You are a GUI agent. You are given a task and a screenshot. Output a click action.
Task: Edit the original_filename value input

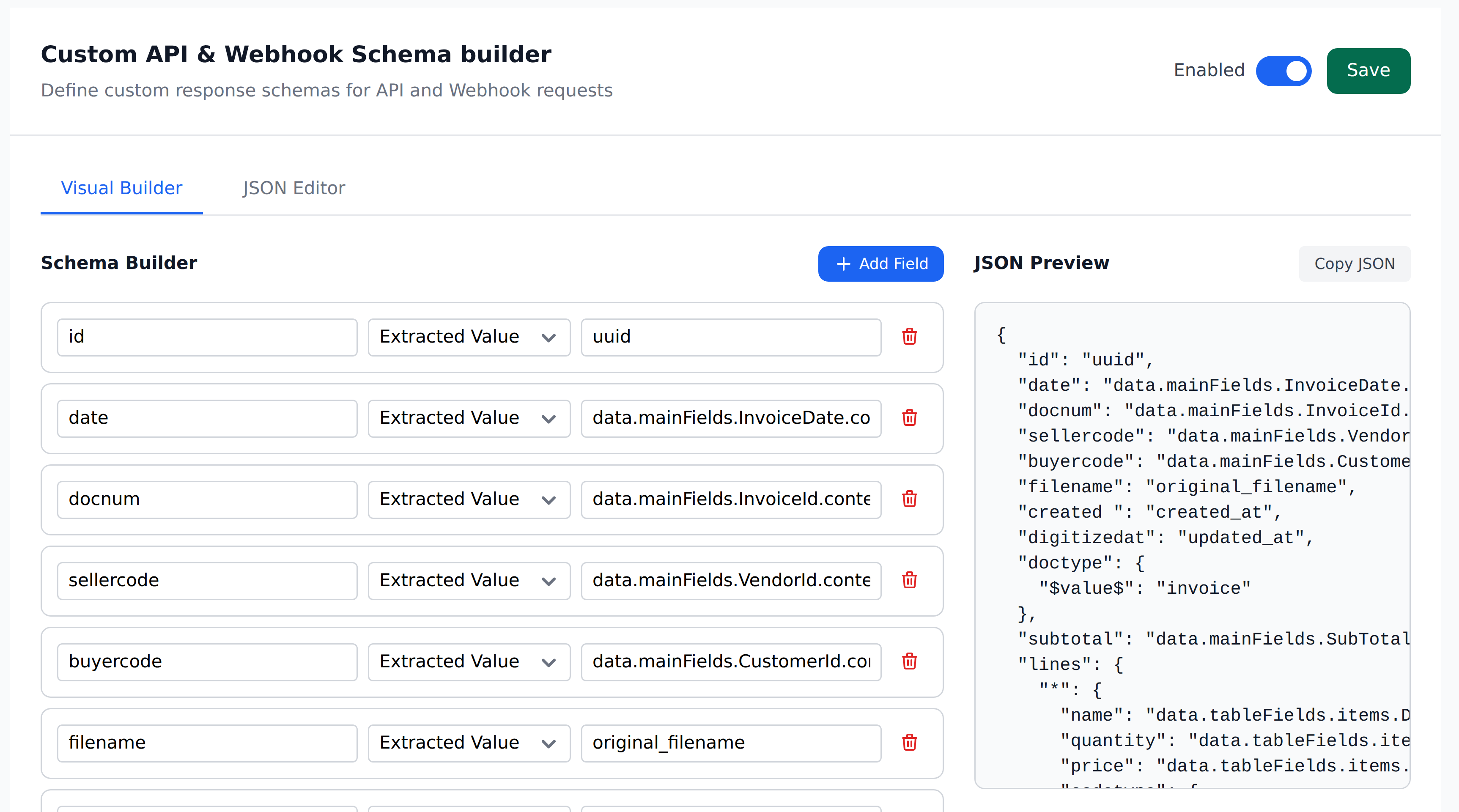[x=731, y=743]
